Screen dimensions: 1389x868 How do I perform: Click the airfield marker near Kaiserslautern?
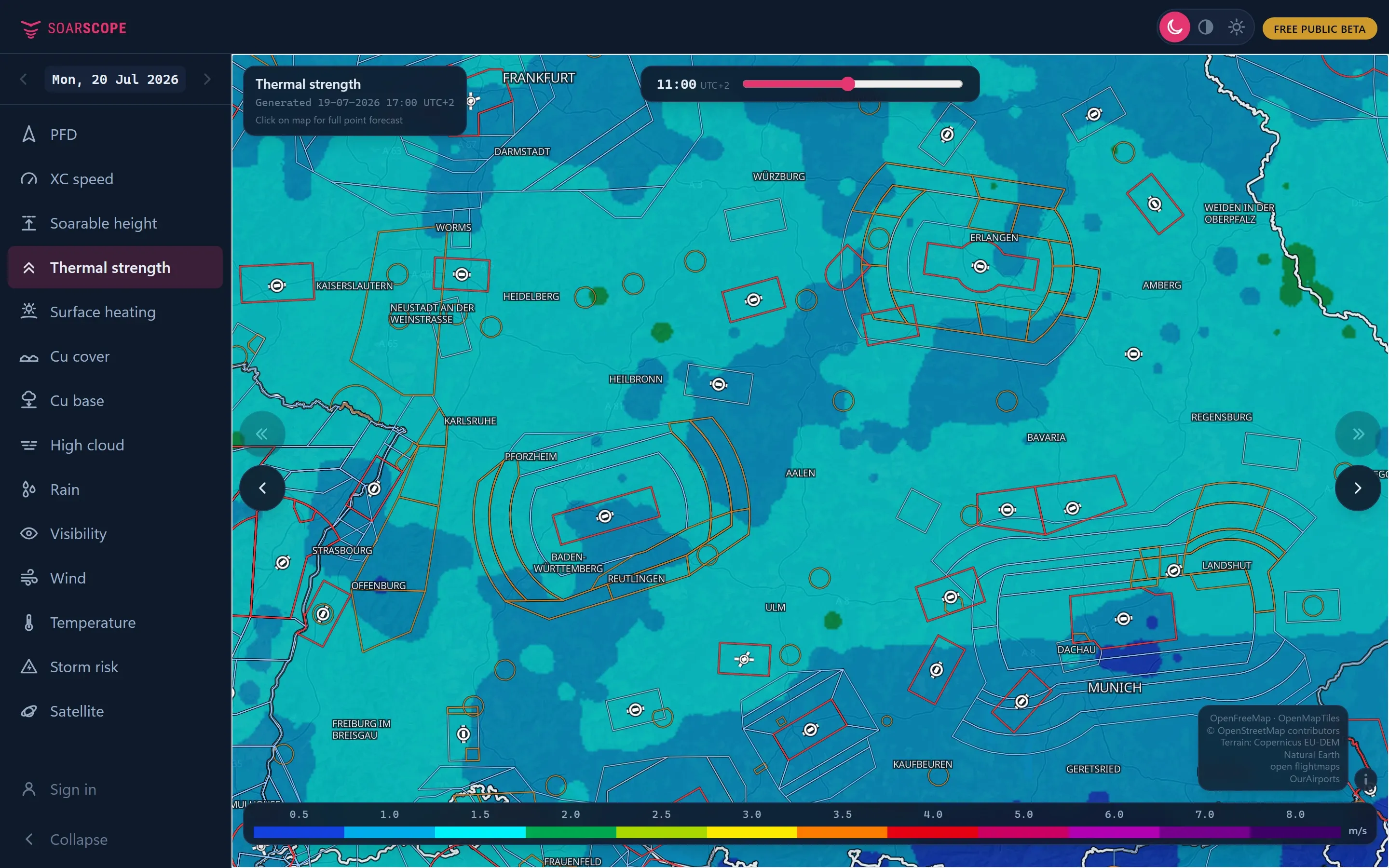[277, 285]
